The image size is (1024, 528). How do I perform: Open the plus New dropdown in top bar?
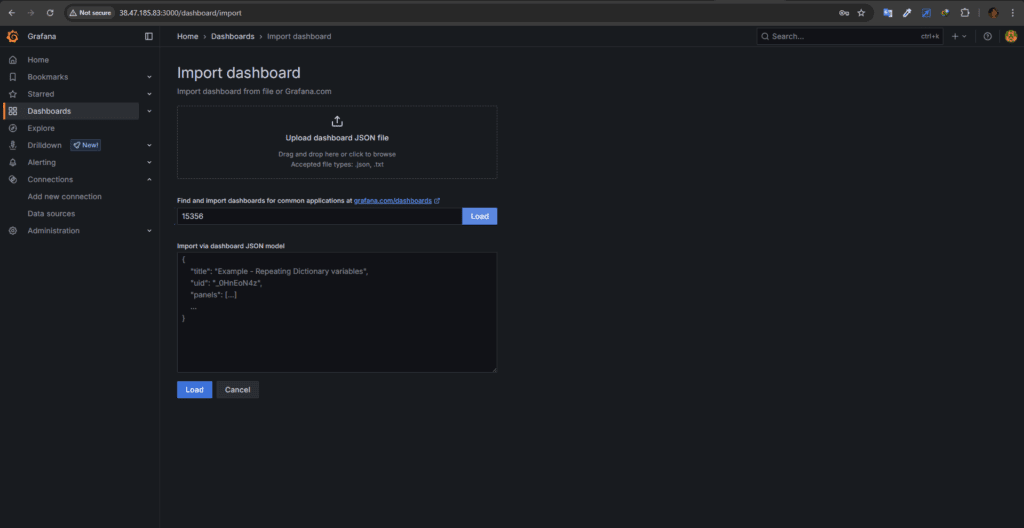(x=959, y=37)
